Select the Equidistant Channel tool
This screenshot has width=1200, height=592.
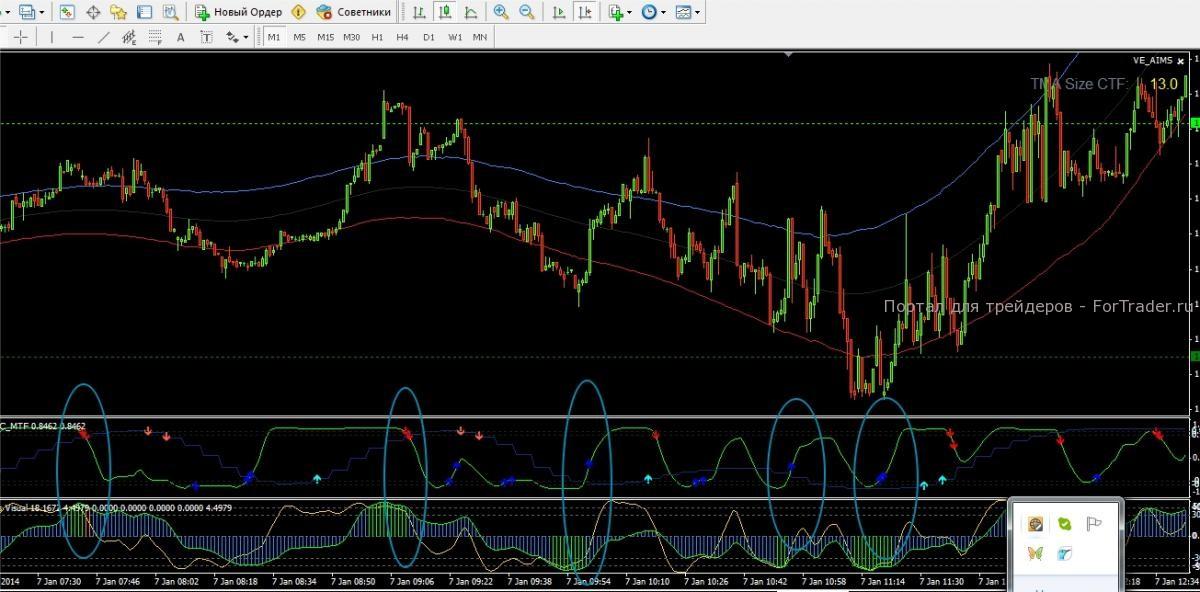click(x=129, y=37)
